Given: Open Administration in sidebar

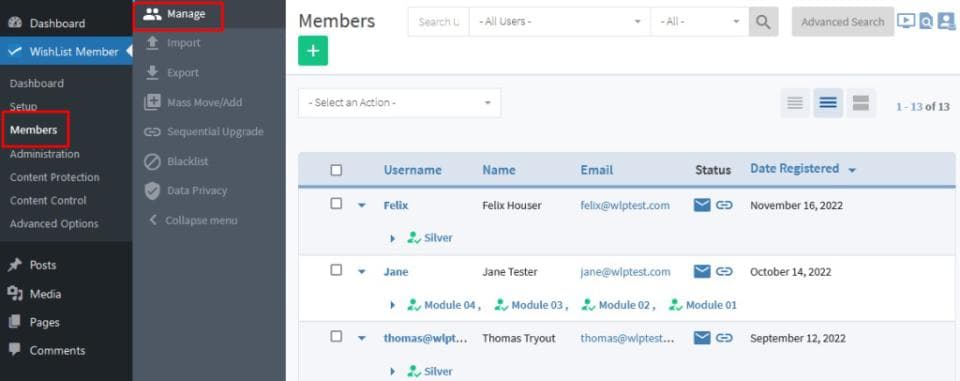Looking at the screenshot, I should point(44,154).
